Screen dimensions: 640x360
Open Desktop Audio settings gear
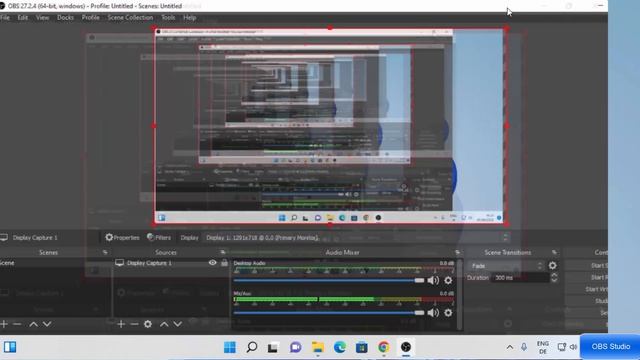coord(448,280)
